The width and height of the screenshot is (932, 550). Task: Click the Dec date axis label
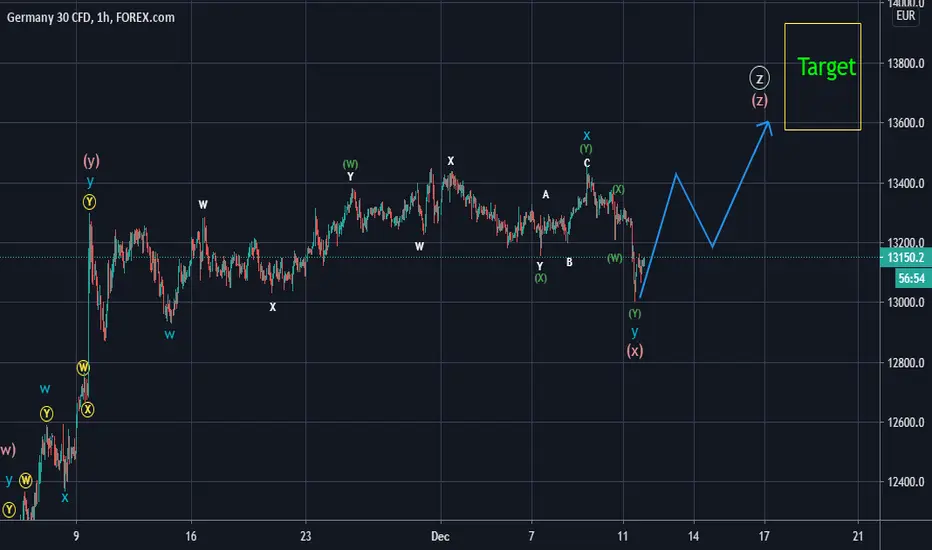[440, 536]
